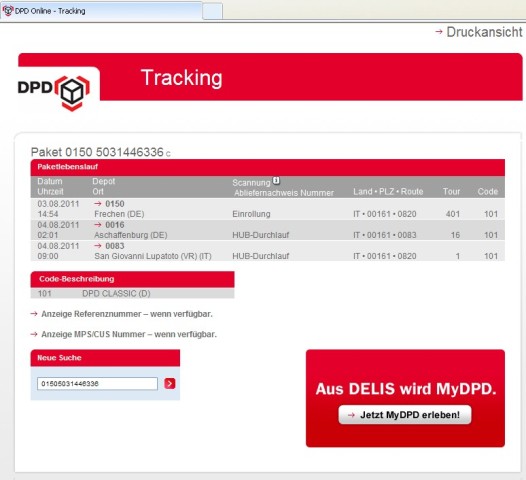Click DPD CLASSIC (D) code description
526x480 pixels.
click(116, 294)
